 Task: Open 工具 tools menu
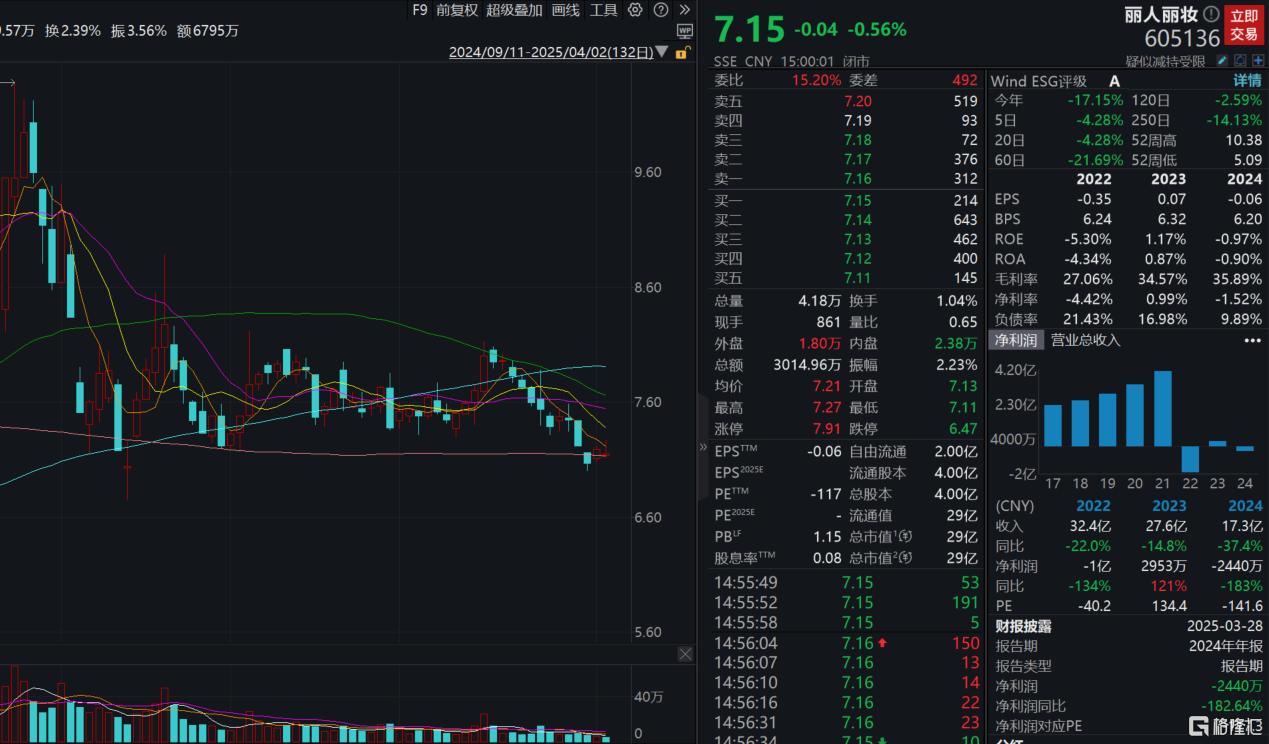(604, 10)
